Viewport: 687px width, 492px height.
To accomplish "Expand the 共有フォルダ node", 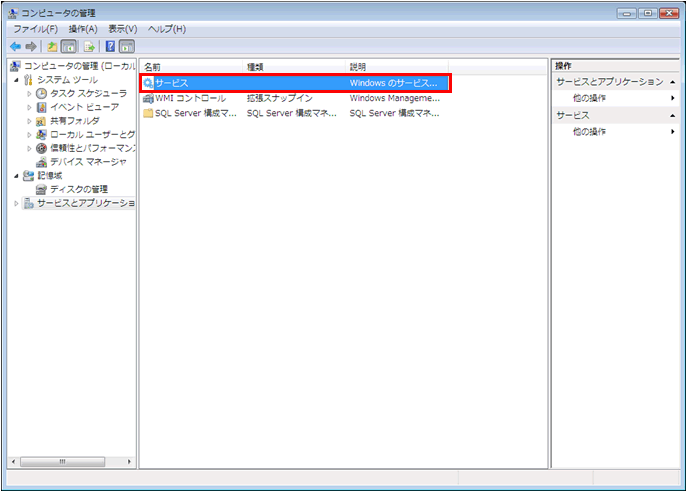I will 29,121.
